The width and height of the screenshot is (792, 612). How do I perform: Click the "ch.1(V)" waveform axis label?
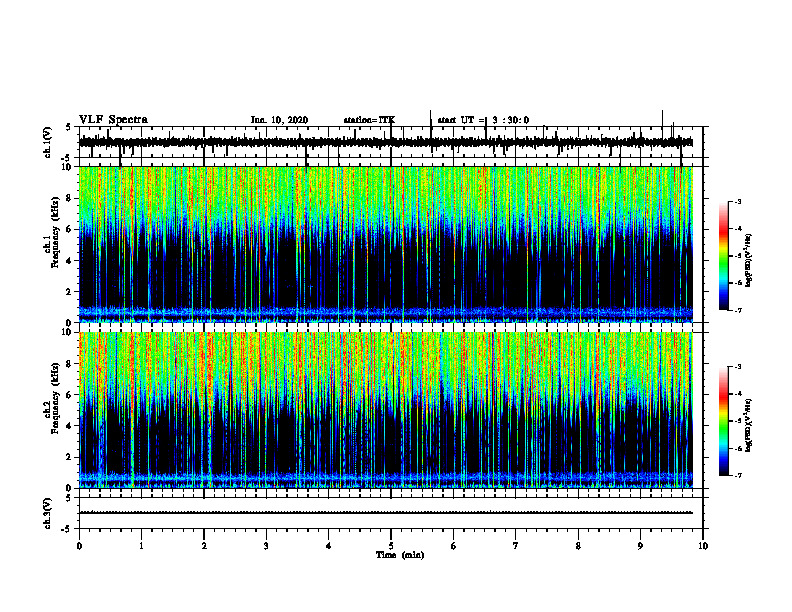(x=48, y=142)
